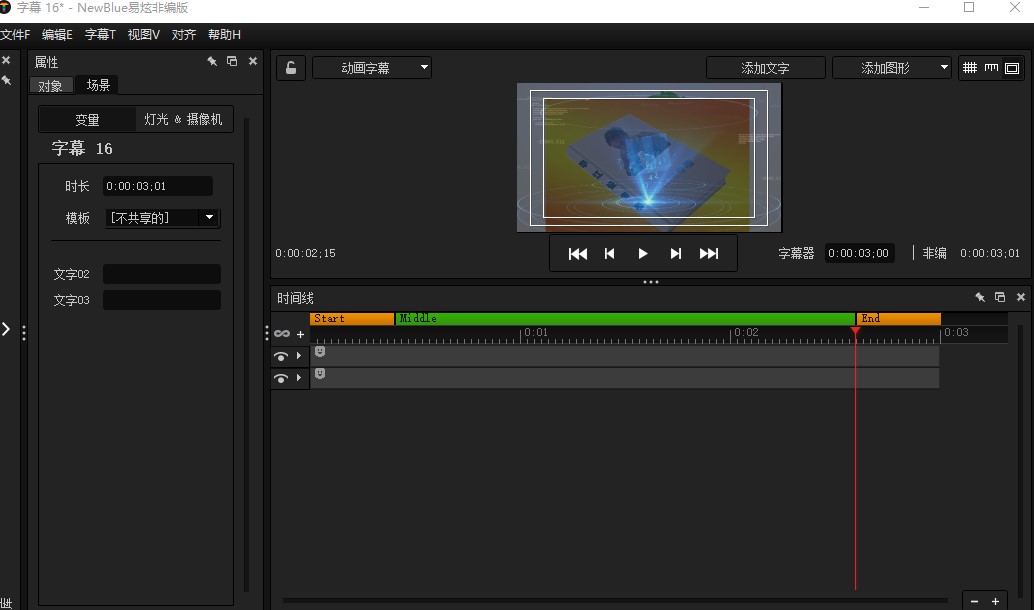Click the X icon on the far-left strip
This screenshot has width=1034, height=610.
click(x=6, y=60)
